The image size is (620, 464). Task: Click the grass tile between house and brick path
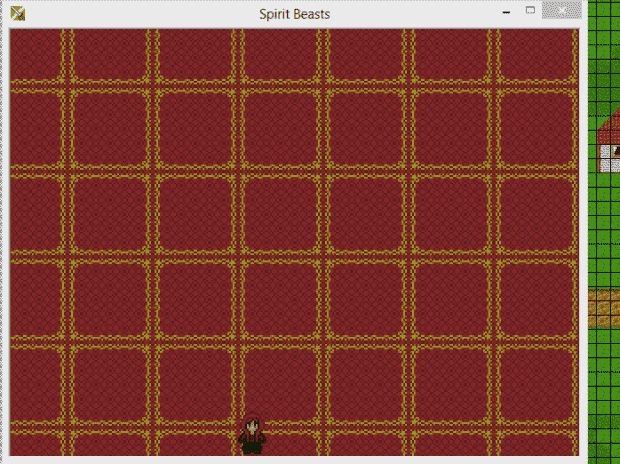(x=604, y=230)
